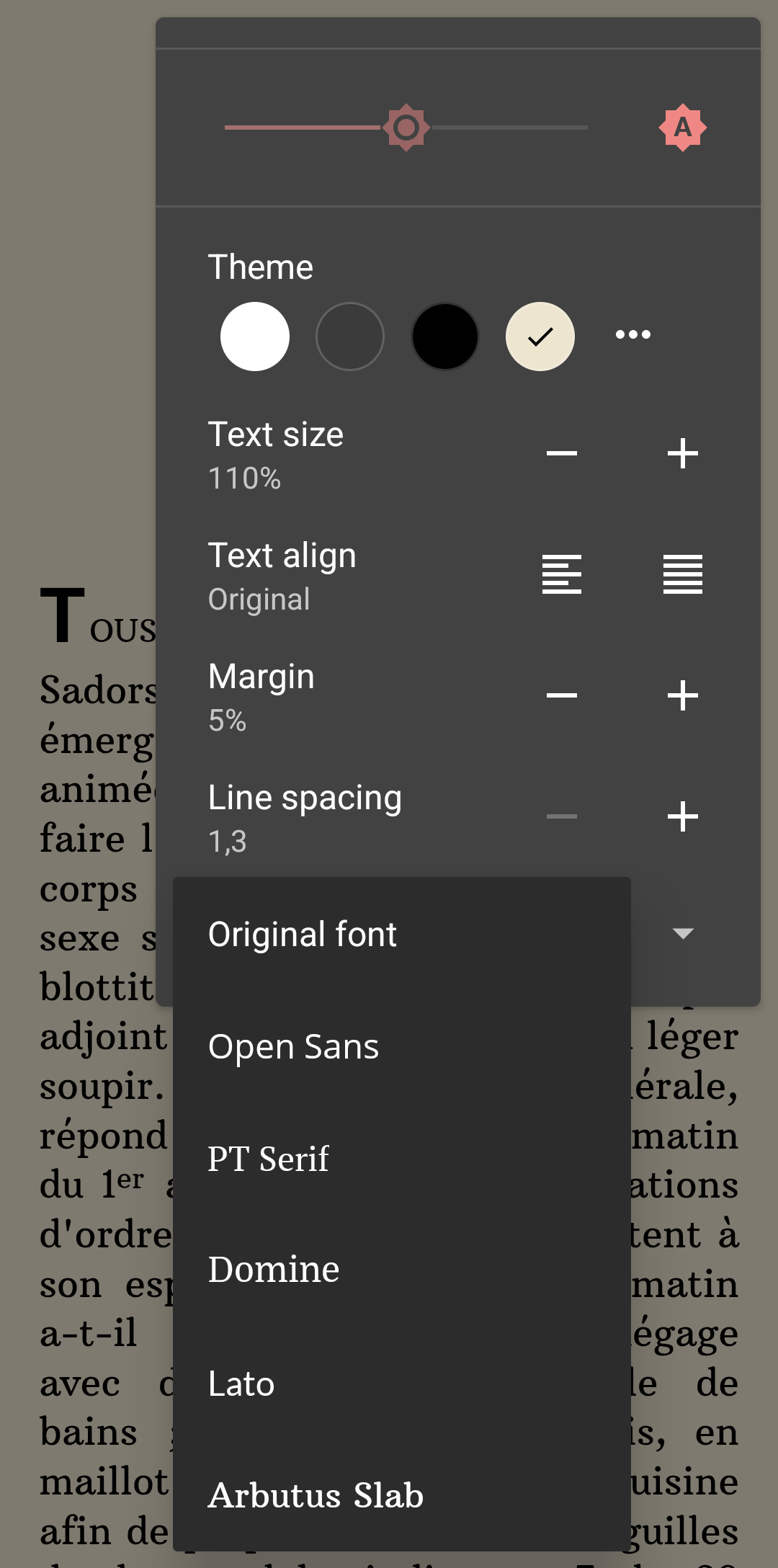Viewport: 778px width, 1568px height.
Task: Decrease text size
Action: click(x=562, y=453)
